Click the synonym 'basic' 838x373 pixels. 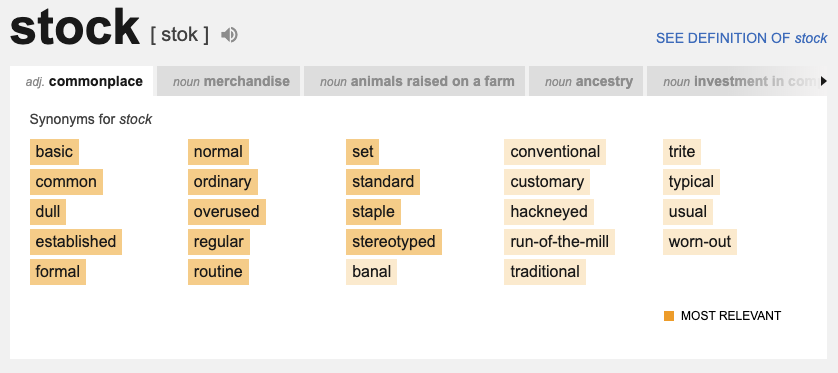[x=55, y=152]
